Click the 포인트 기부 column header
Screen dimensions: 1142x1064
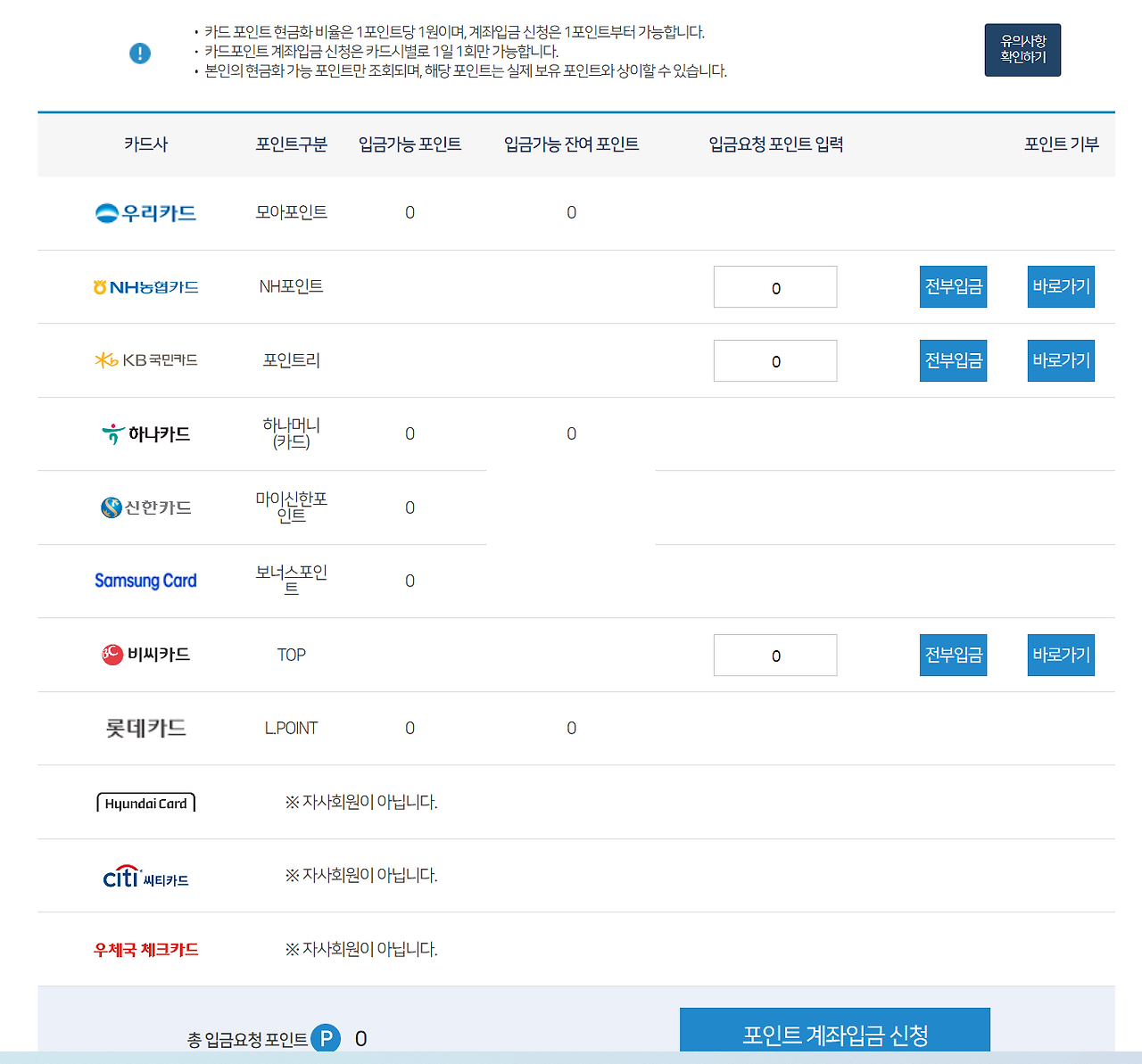pyautogui.click(x=1061, y=144)
